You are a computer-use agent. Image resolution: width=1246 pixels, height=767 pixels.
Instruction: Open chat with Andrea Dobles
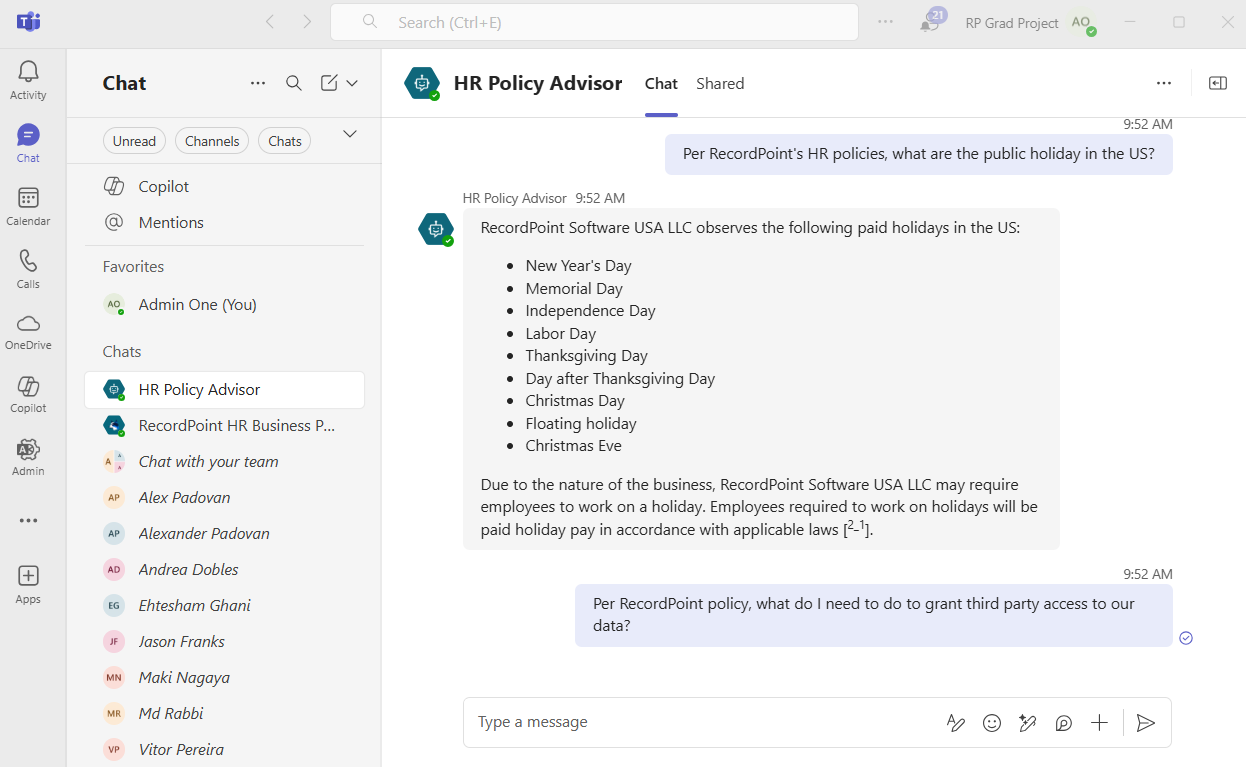coord(225,570)
